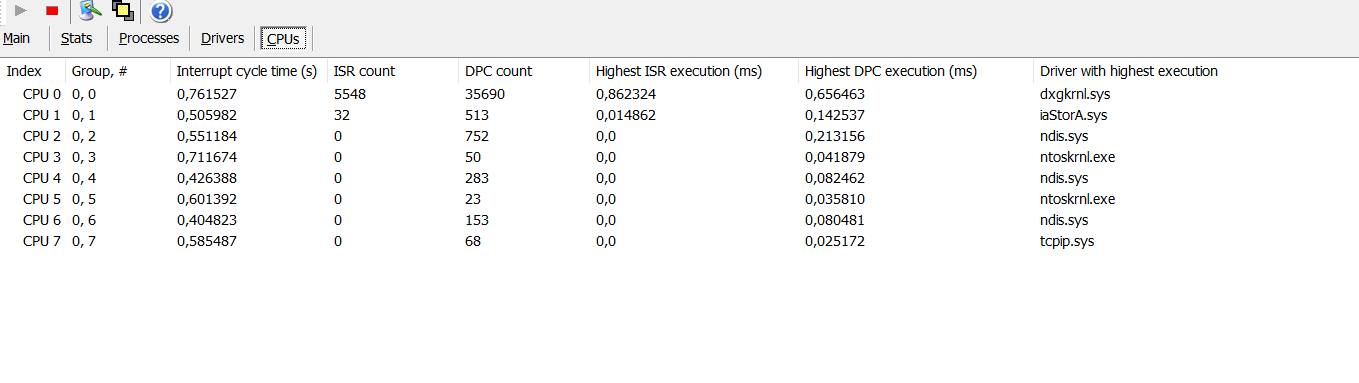This screenshot has width=1359, height=383.
Task: Open the blue question mark help icon
Action: (161, 12)
